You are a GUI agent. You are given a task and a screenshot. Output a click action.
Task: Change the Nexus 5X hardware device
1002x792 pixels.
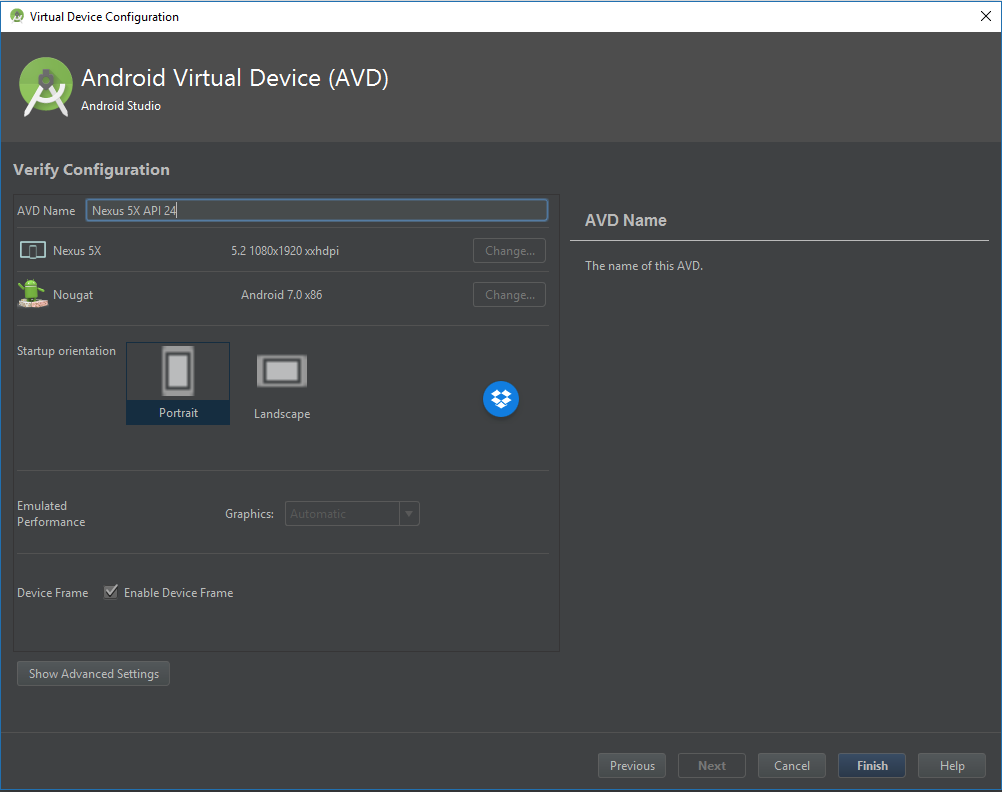coord(509,251)
